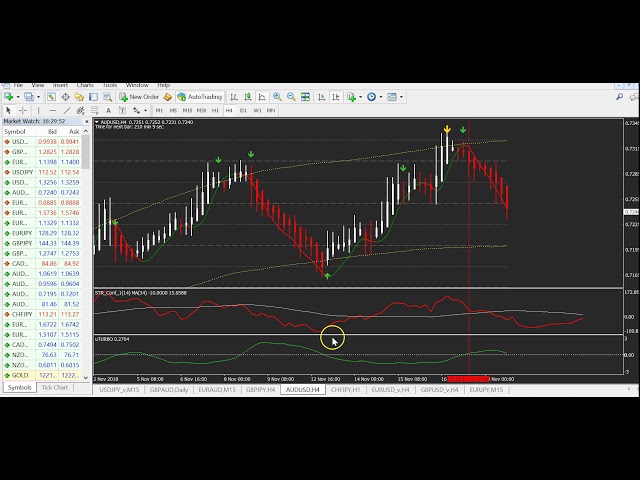Image resolution: width=640 pixels, height=480 pixels.
Task: Open the CHFJPY,H1 chart tab
Action: (x=346, y=388)
